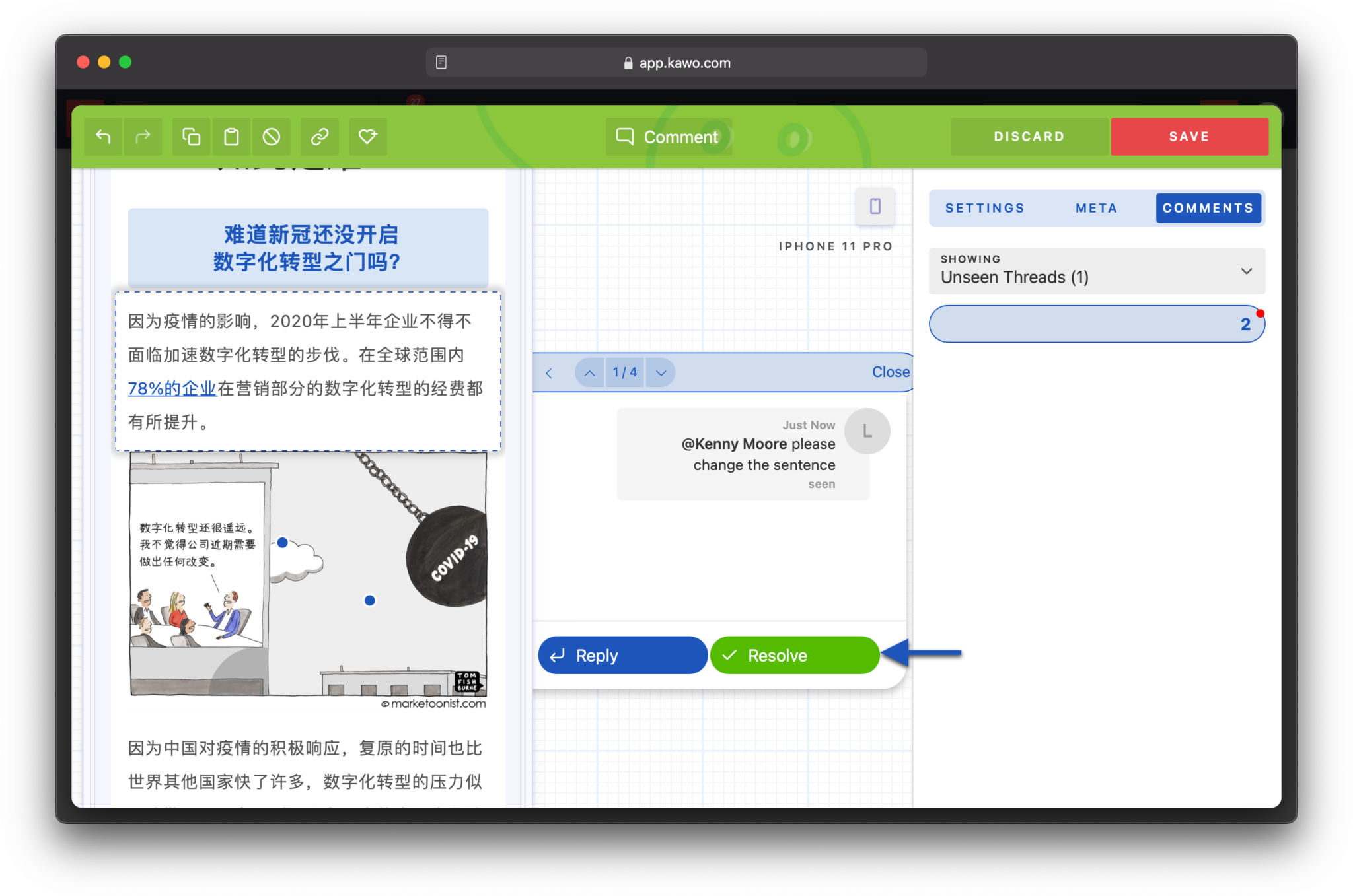The height and width of the screenshot is (896, 1353).
Task: Click the thread pill showing badge 2
Action: 1097,324
